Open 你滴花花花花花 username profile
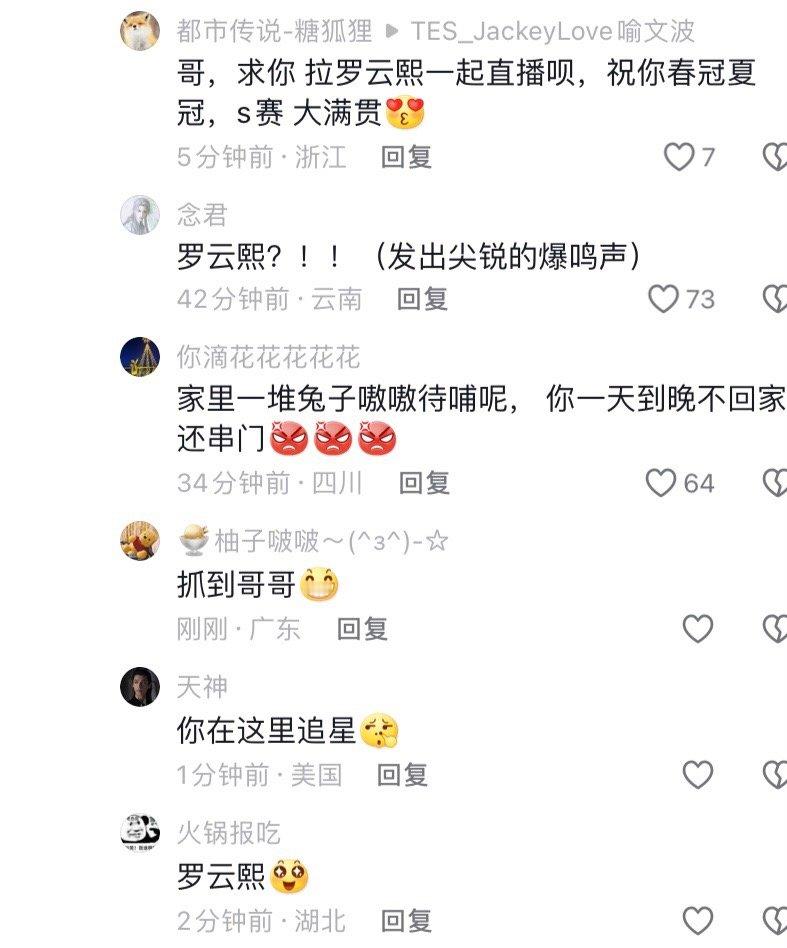 pos(268,357)
